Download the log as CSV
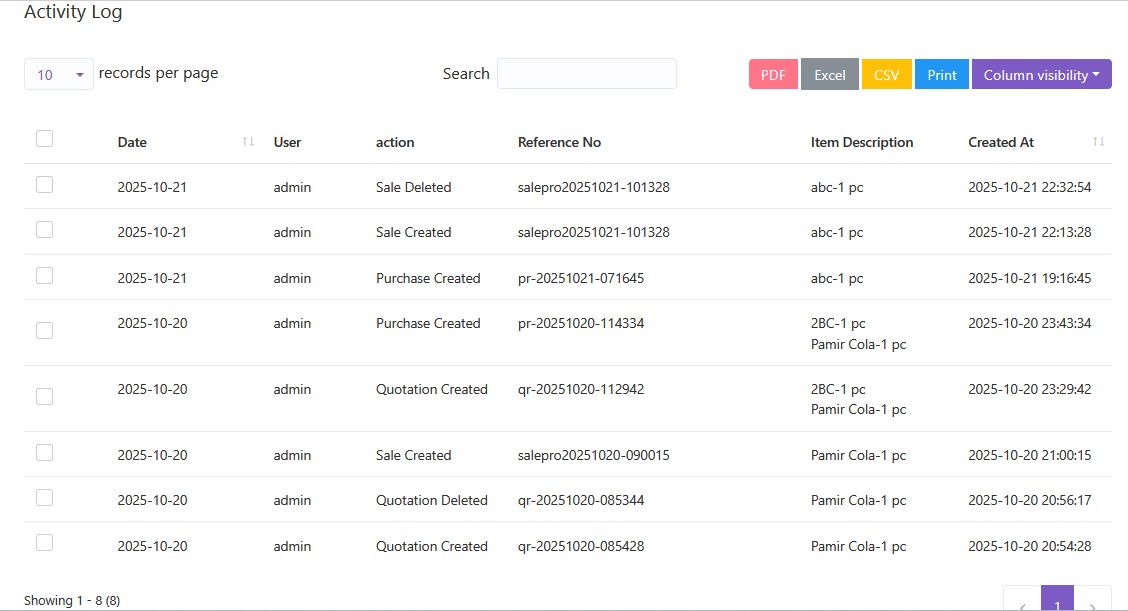This screenshot has width=1128, height=611. click(x=886, y=75)
